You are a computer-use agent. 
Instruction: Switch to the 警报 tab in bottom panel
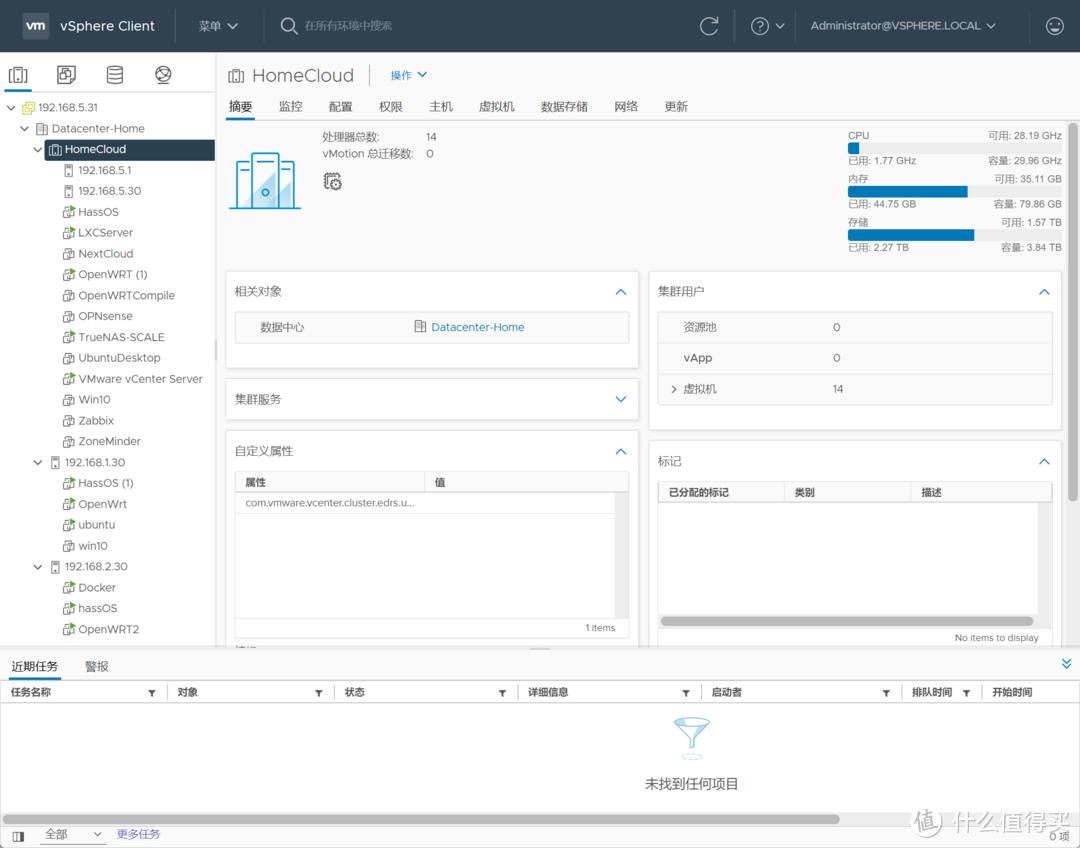point(97,666)
